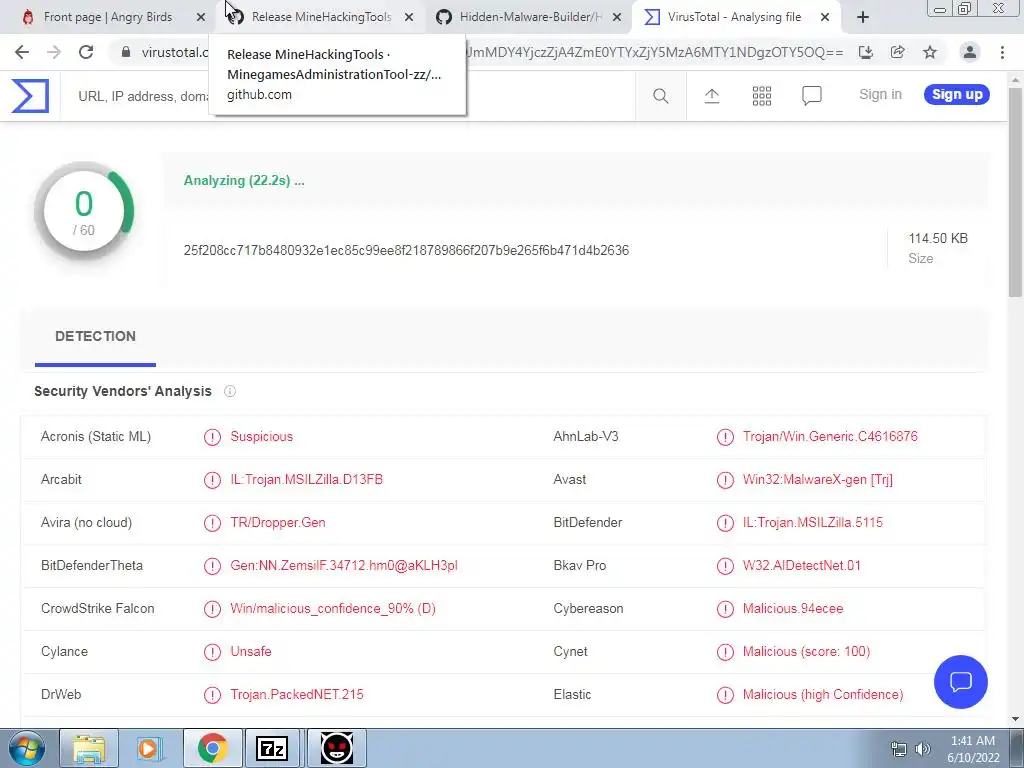Click the VirusTotal logo icon
1024x768 pixels.
tap(30, 95)
